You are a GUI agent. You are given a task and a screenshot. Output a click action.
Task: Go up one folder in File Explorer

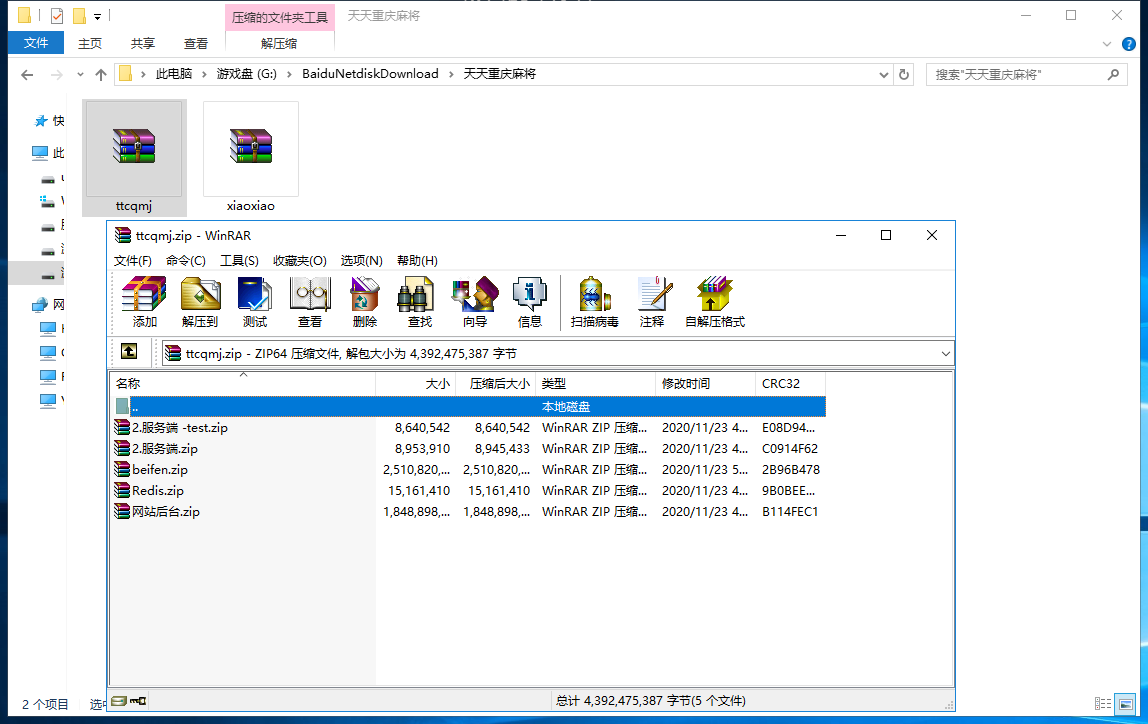[x=101, y=75]
